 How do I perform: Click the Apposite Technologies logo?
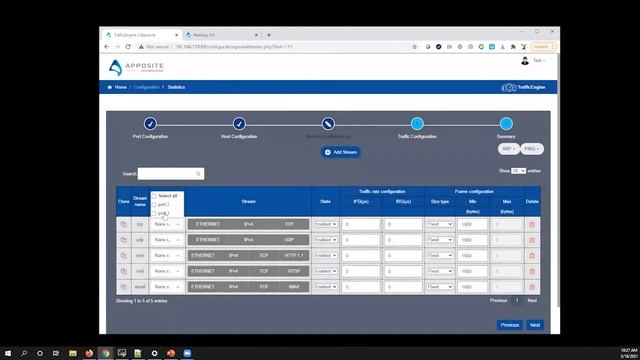(x=136, y=67)
